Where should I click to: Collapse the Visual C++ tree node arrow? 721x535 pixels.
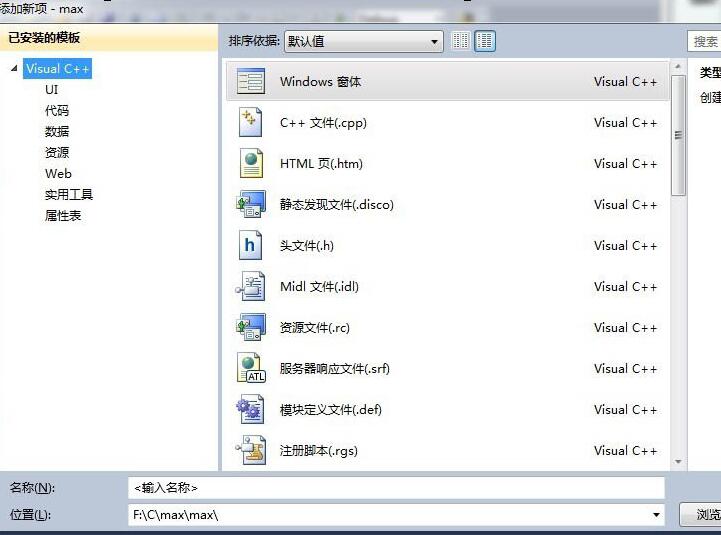(x=14, y=69)
